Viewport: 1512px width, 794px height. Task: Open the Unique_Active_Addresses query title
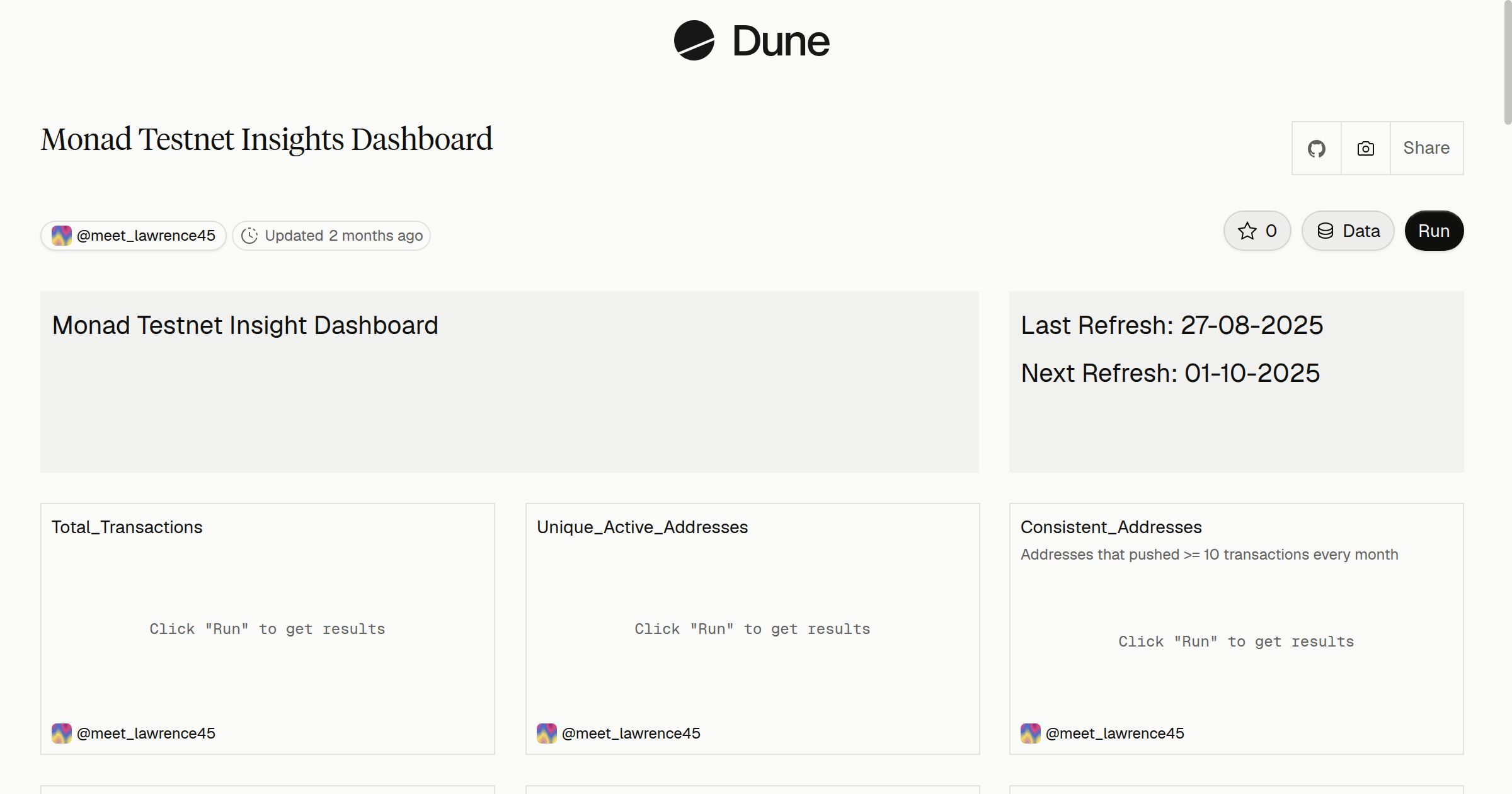tap(643, 527)
